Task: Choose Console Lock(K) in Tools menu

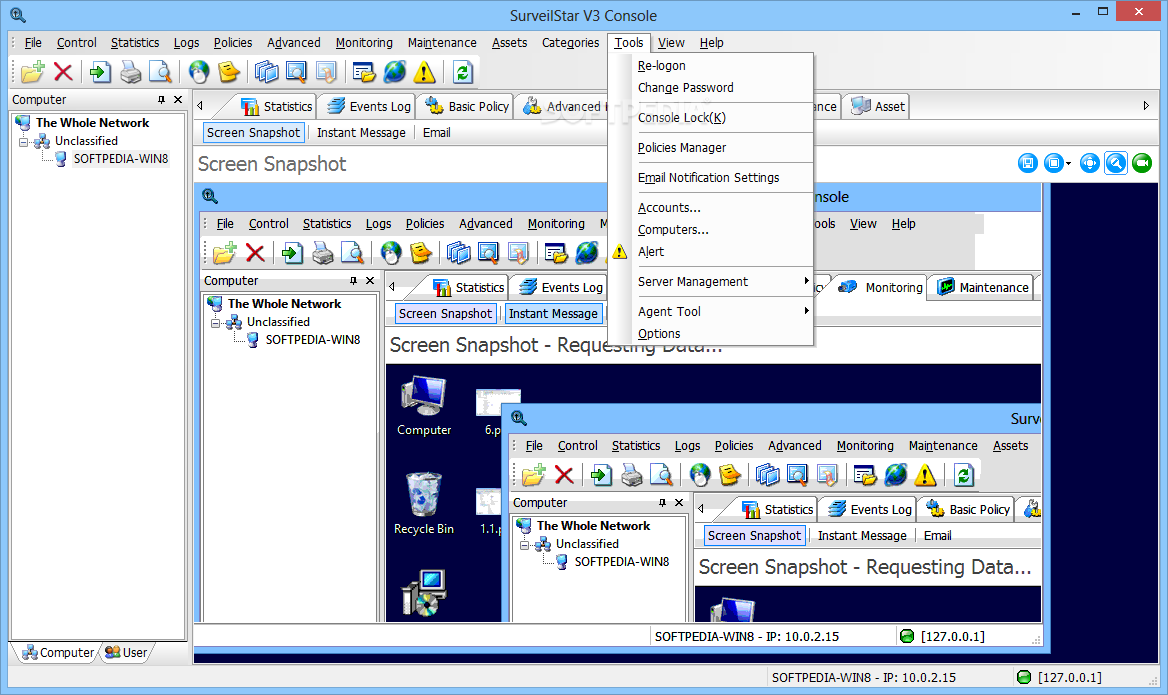Action: point(682,118)
